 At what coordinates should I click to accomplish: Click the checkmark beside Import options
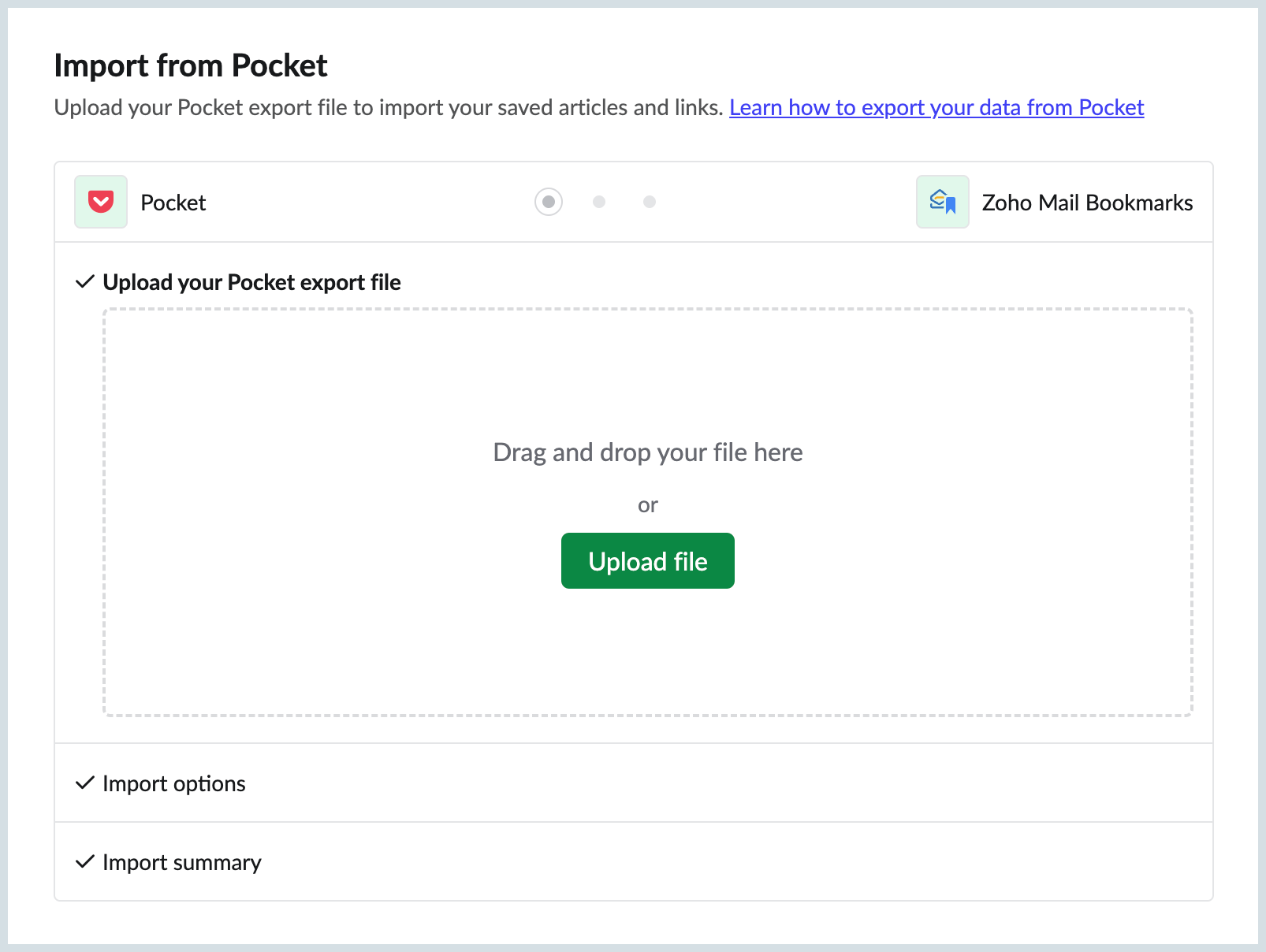[x=84, y=783]
